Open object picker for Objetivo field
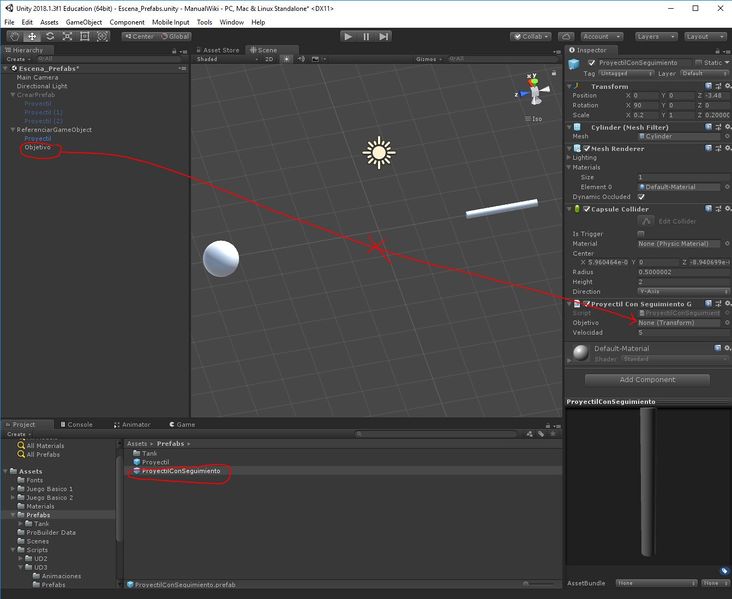 point(727,323)
